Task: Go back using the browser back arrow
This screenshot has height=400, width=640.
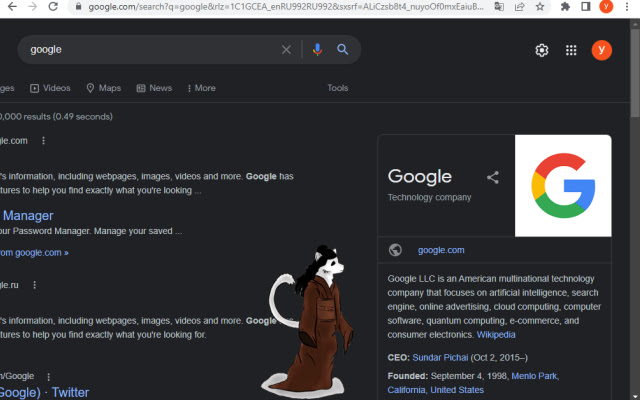Action: (13, 7)
